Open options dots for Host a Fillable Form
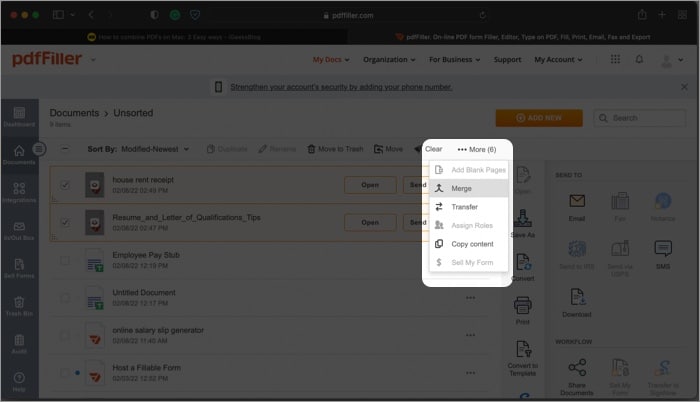 (471, 373)
